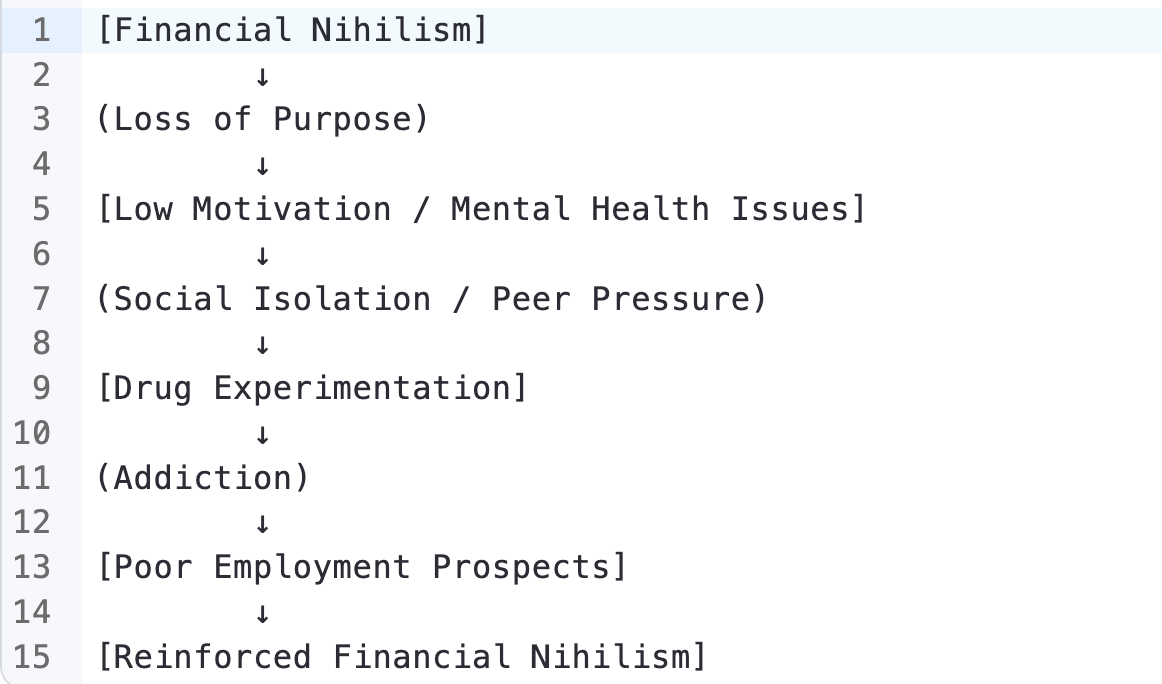Place cursor in '(Loss of Purpose)' text
This screenshot has height=684, width=1162.
(262, 120)
